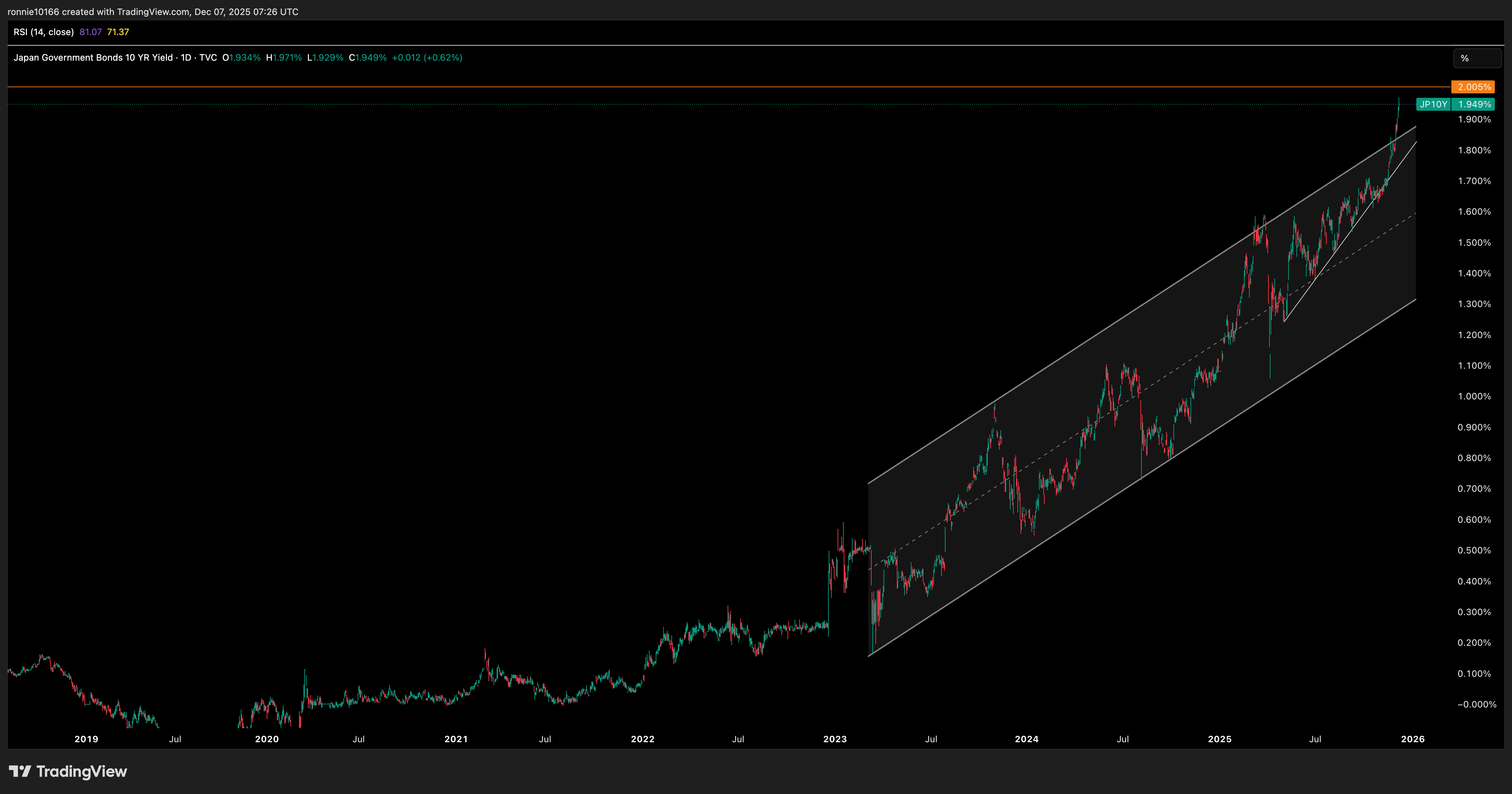Click the TradingView wordmark text

82,771
